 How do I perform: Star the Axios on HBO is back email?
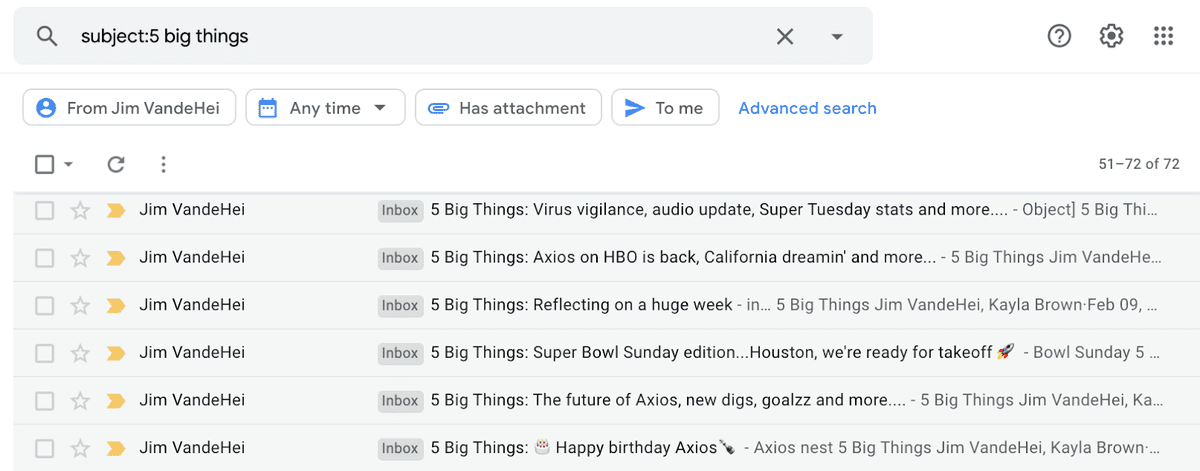pyautogui.click(x=80, y=258)
